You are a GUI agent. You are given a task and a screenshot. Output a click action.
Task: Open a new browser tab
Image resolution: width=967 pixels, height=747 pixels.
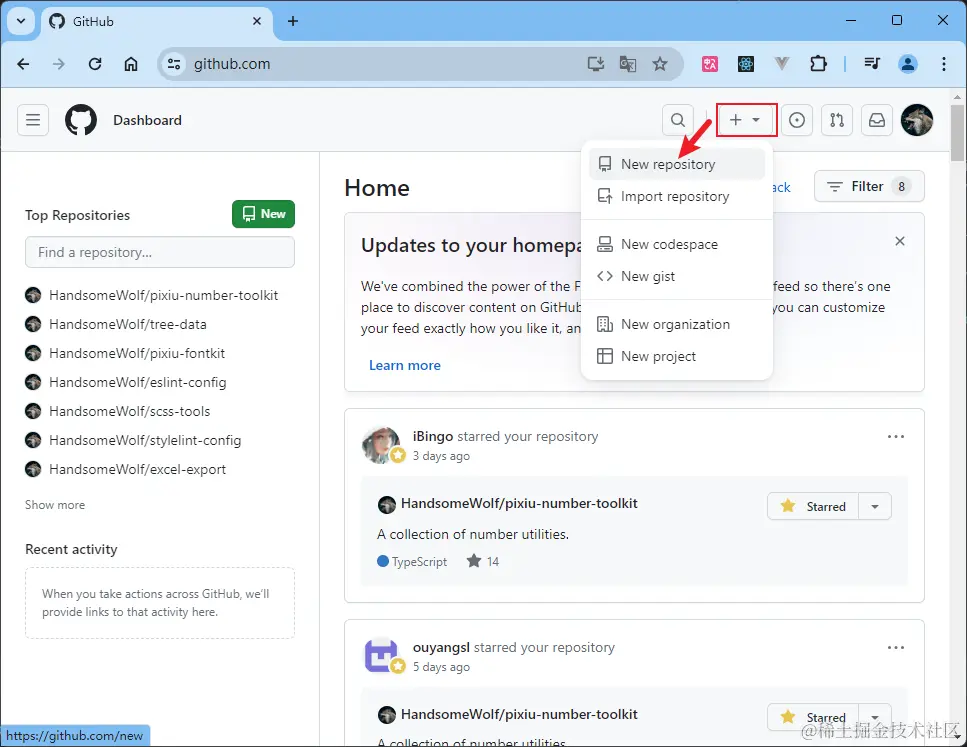(293, 21)
